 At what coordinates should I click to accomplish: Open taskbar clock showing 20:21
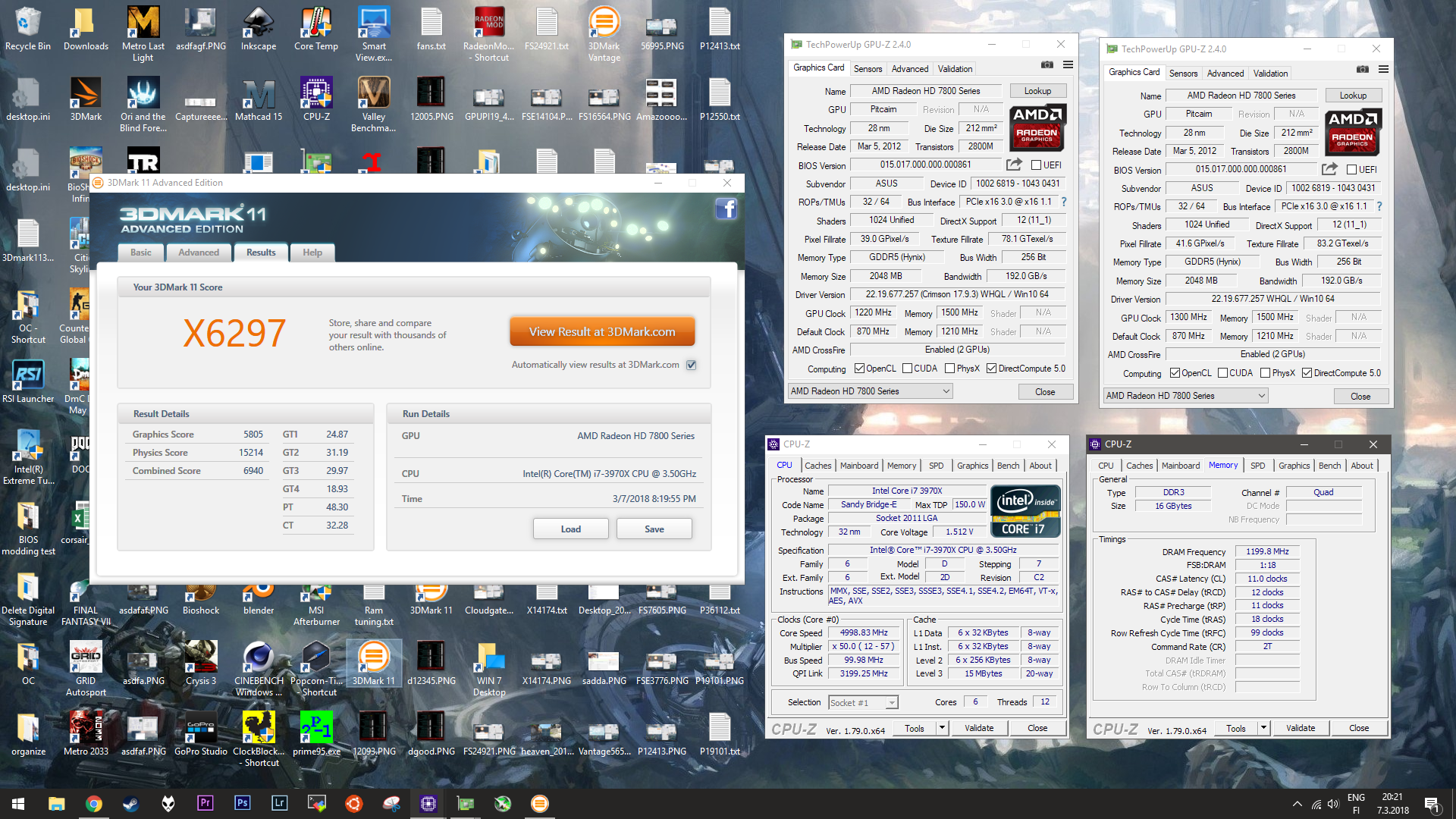coord(1392,804)
